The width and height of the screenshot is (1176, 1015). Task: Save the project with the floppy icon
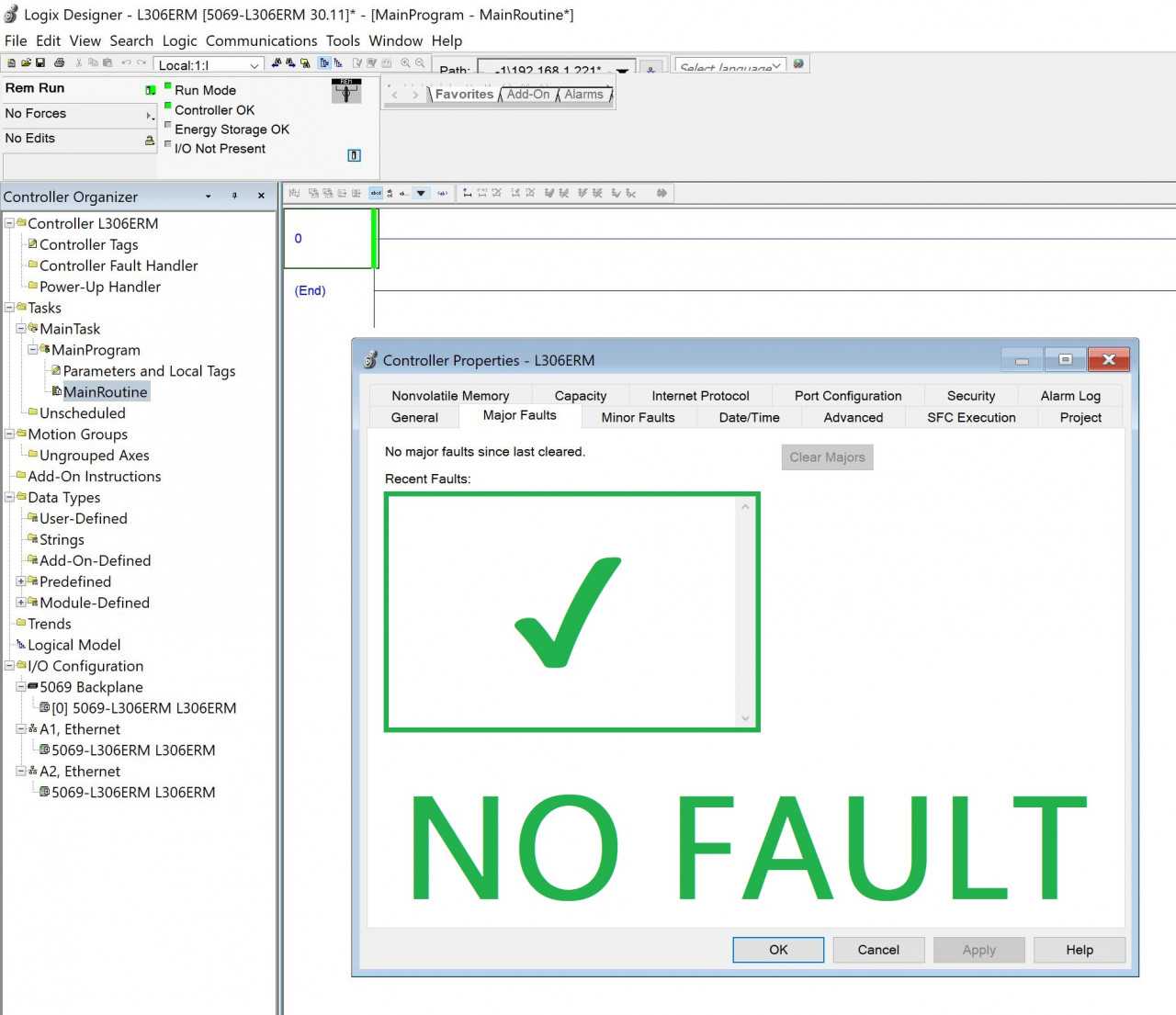click(40, 63)
